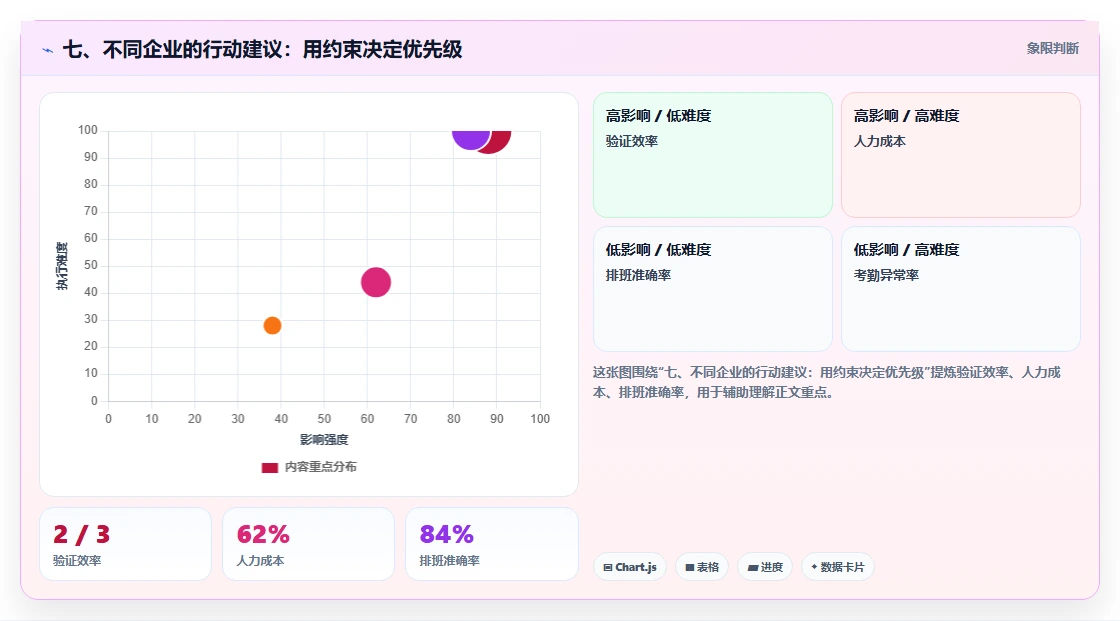Click the 2 / 3 value text
The image size is (1120, 621).
81,534
